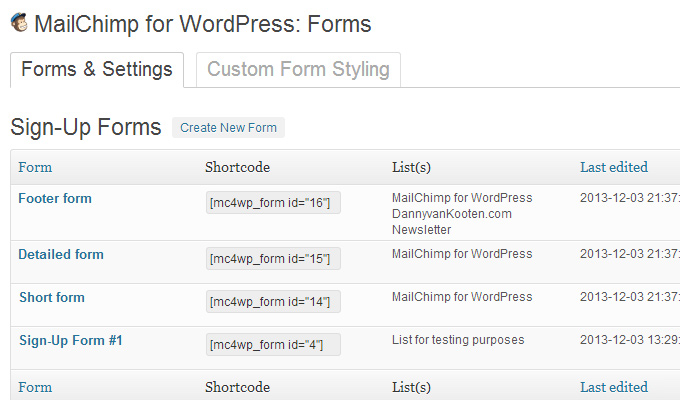Click the bottom Shortcode footer label

238,387
